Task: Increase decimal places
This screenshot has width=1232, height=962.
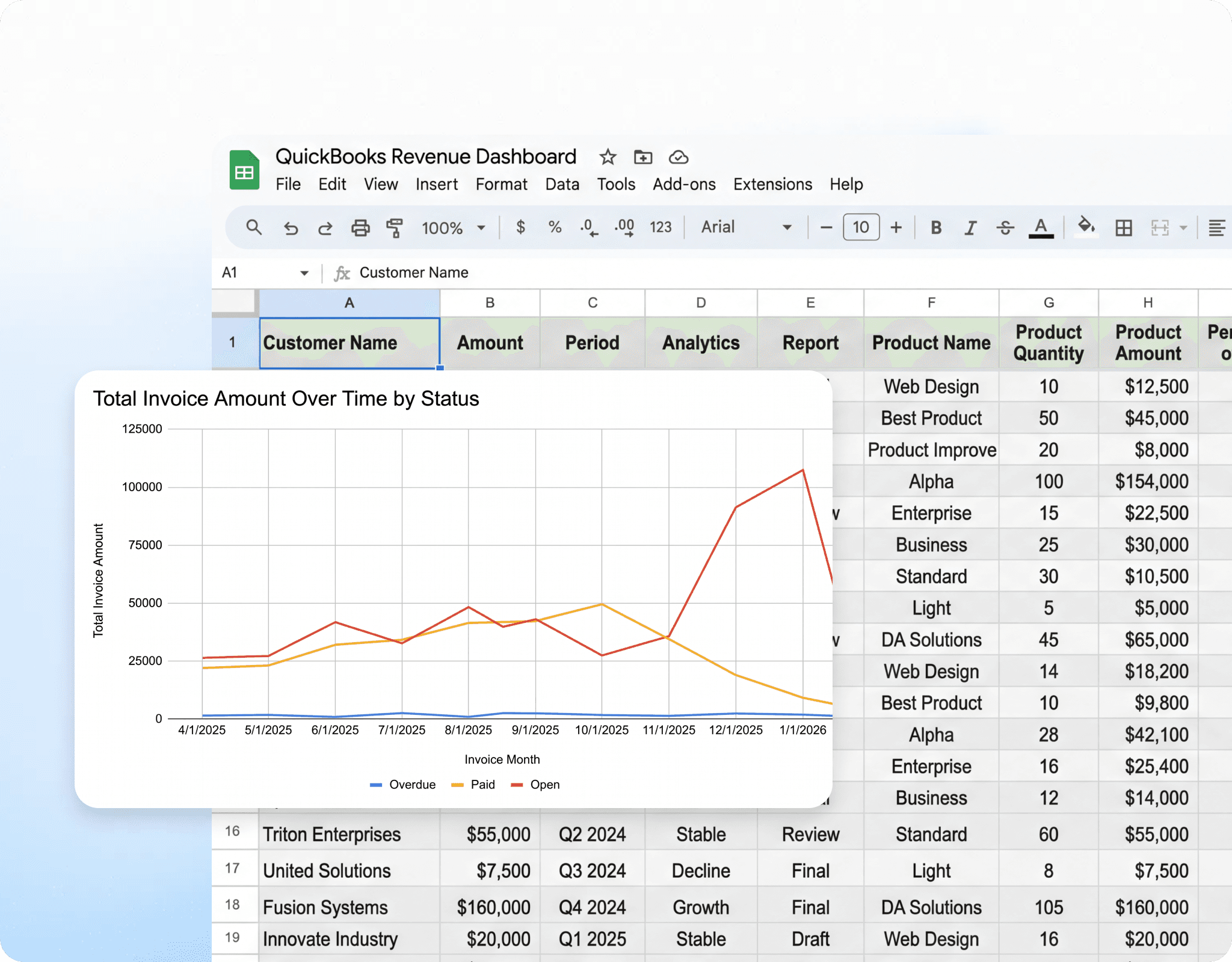Action: pyautogui.click(x=624, y=227)
